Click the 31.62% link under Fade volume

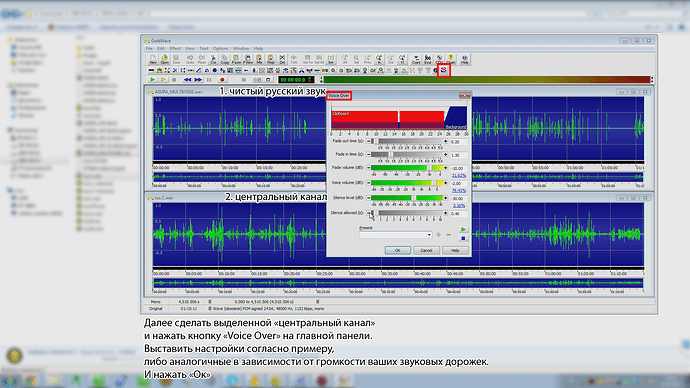click(459, 176)
